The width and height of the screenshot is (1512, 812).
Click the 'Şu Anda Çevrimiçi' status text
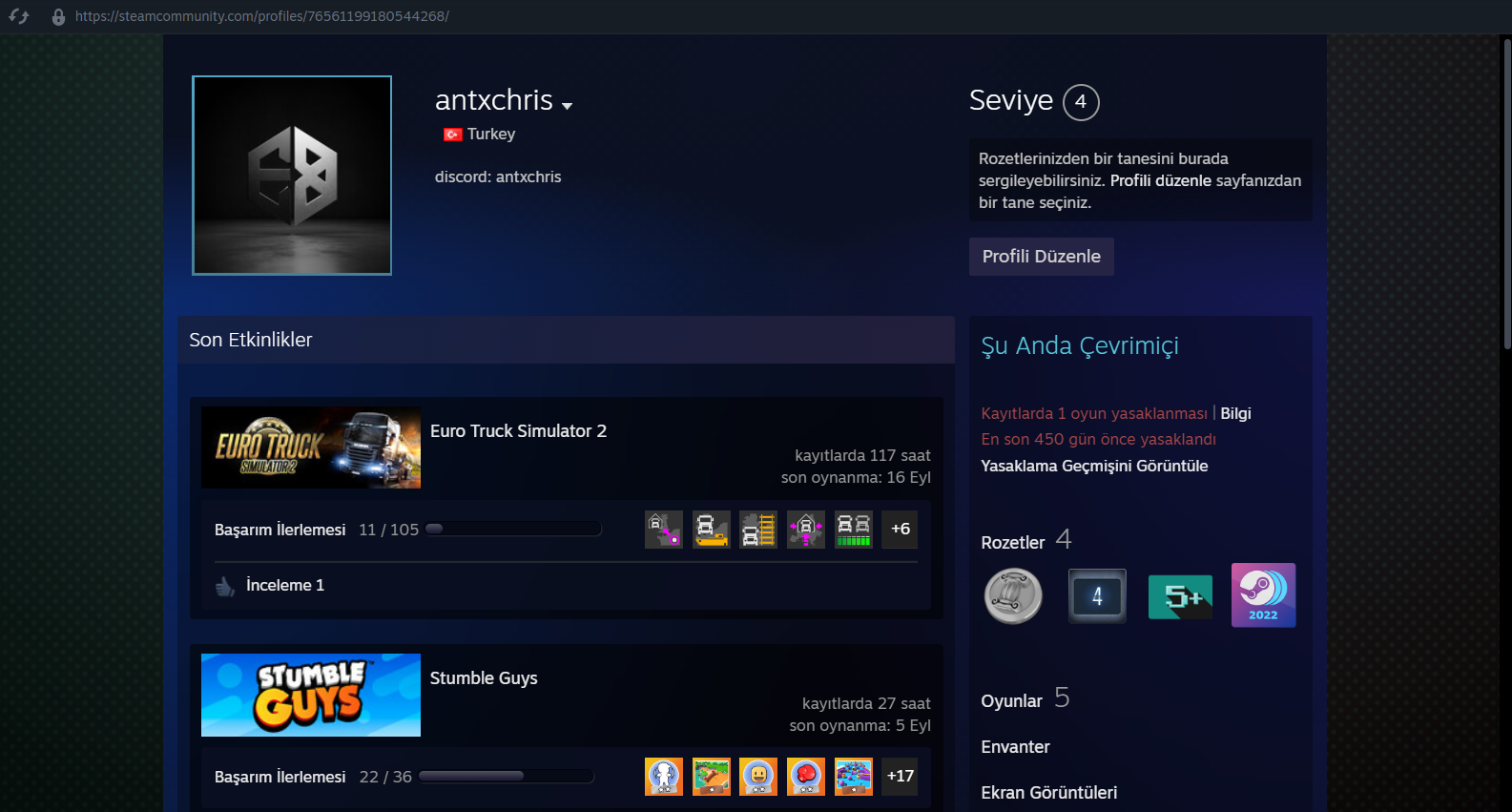[1080, 346]
